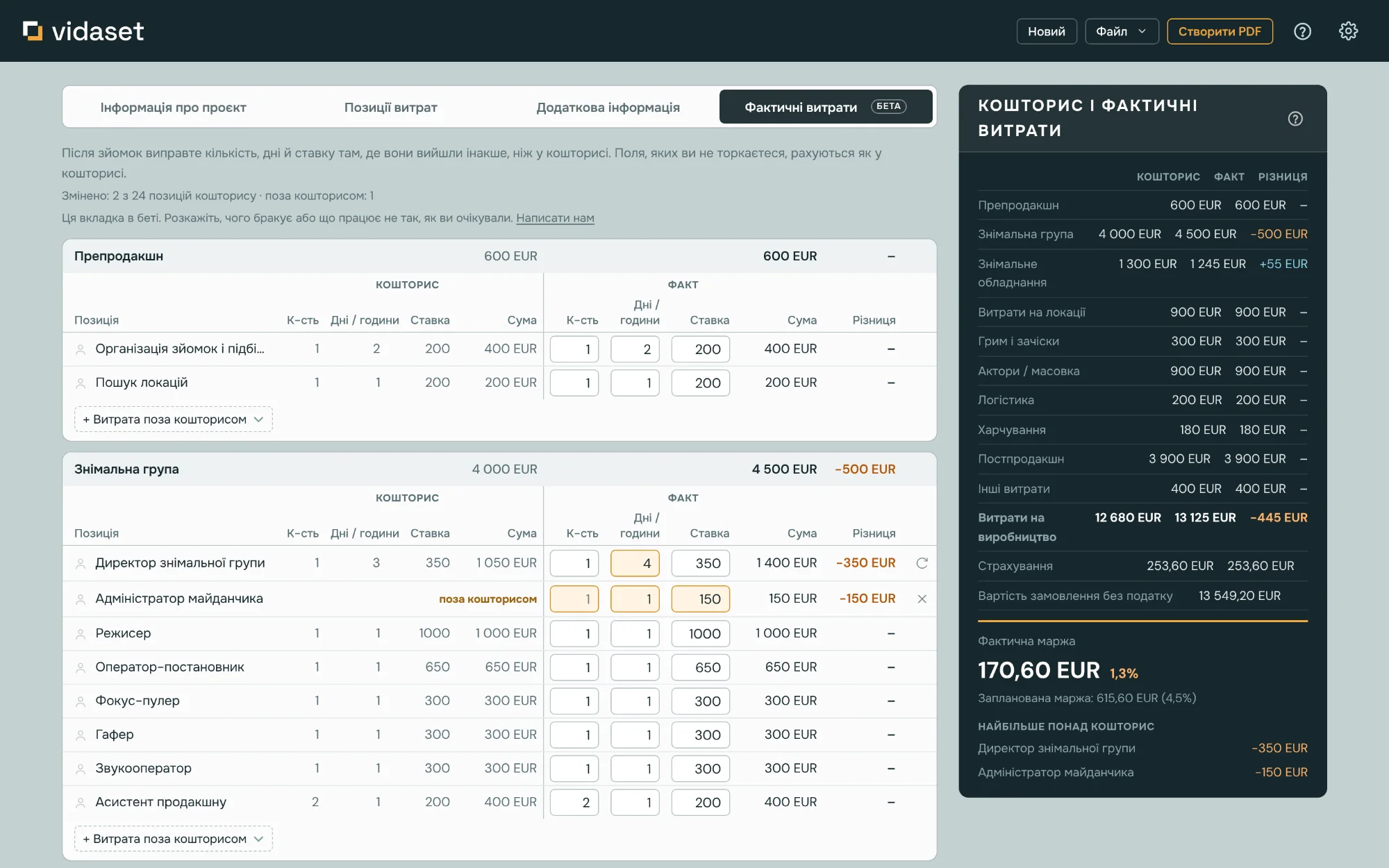1389x868 pixels.
Task: Expand Витрата поза кошторисом in Знімальна група
Action: 174,839
